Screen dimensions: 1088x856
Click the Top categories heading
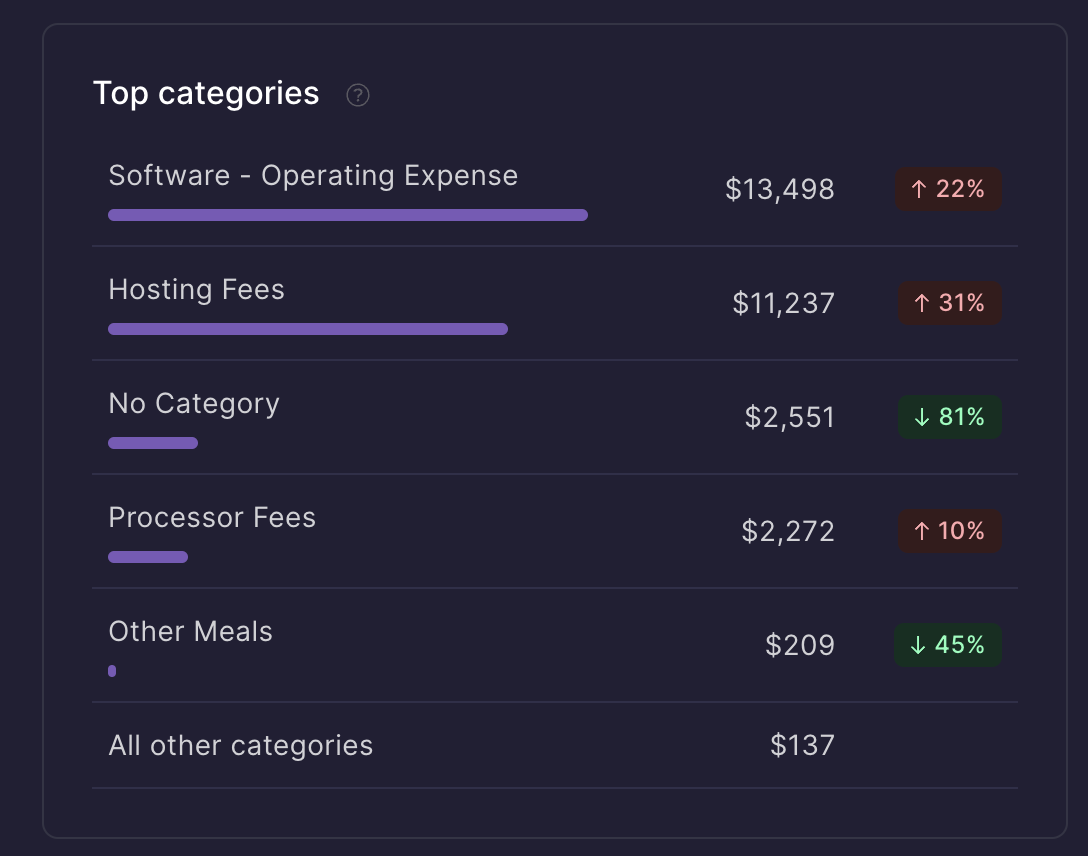(206, 93)
